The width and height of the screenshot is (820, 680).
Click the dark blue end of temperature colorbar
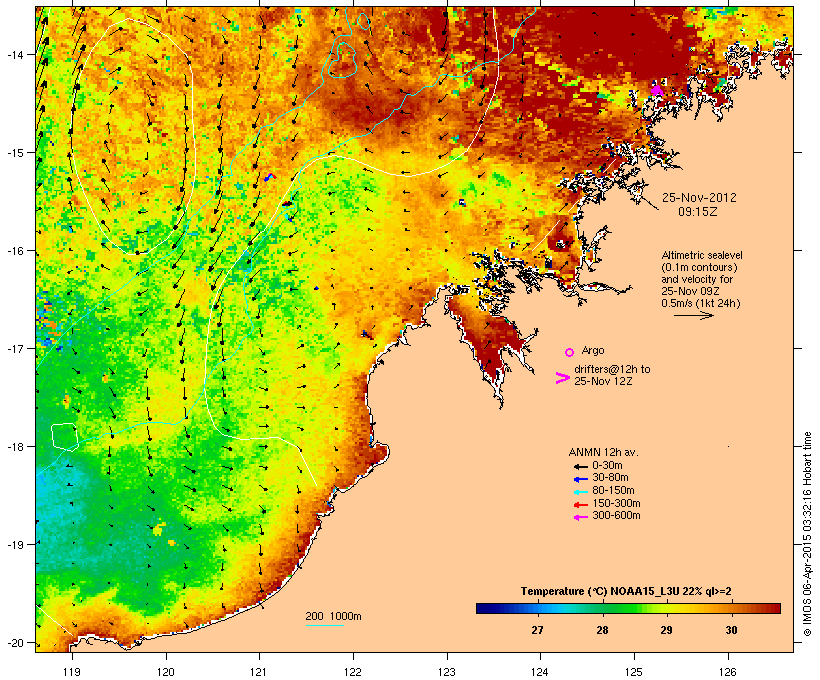484,608
